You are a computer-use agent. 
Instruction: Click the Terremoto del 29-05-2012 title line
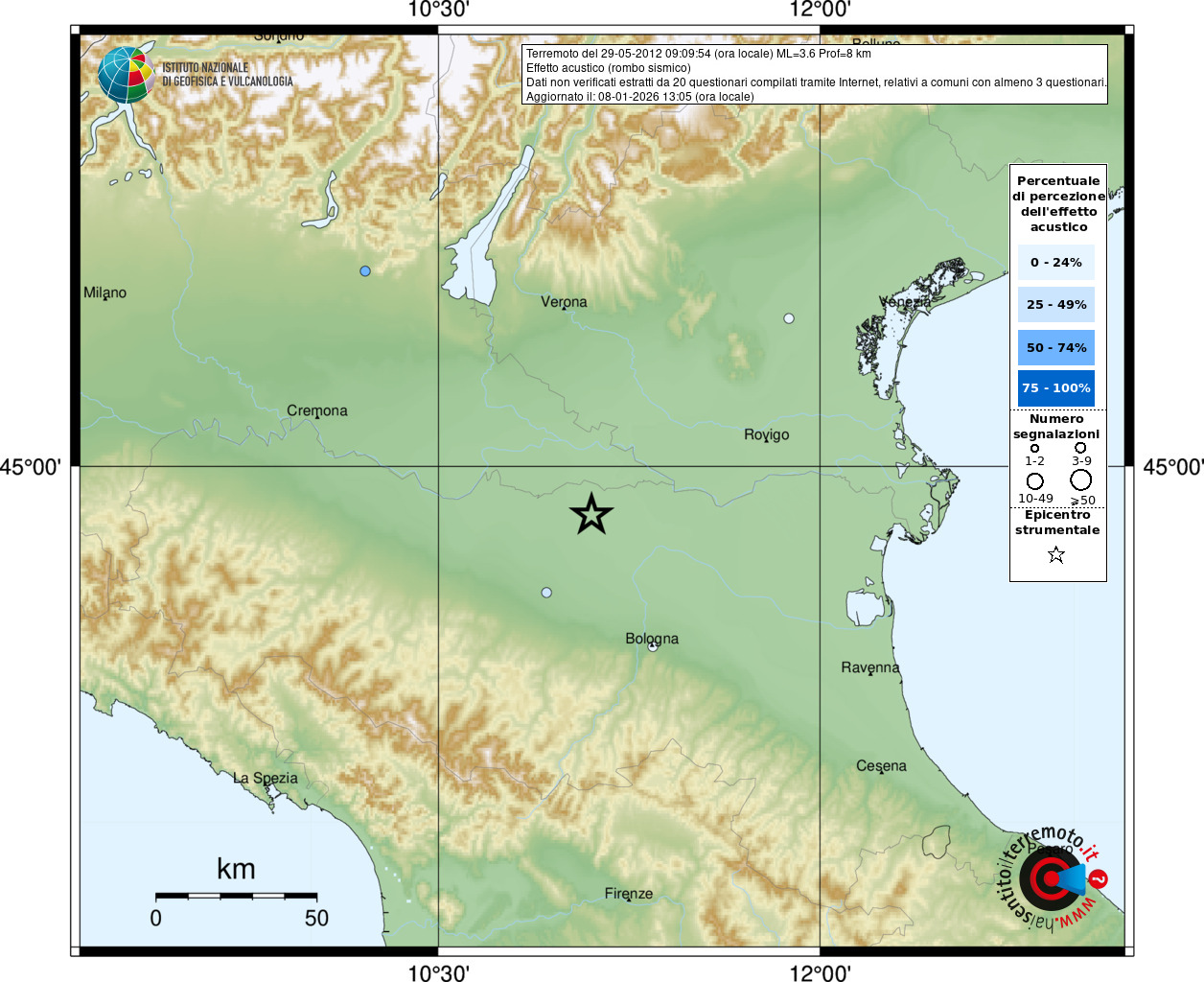[x=699, y=54]
